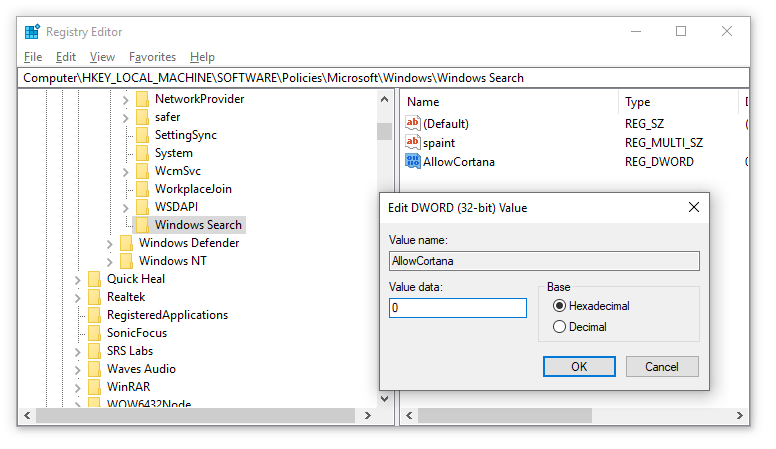776x449 pixels.
Task: Select the WorkplaceJoin tree item label
Action: 193,189
